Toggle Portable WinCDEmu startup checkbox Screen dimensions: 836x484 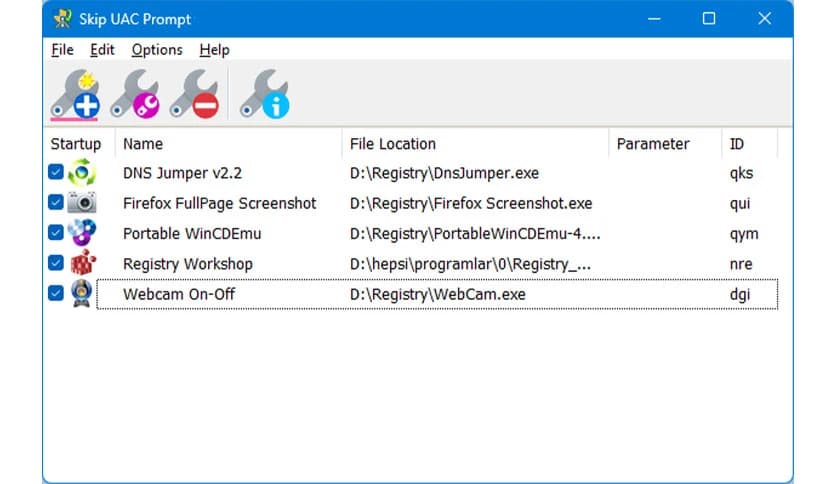click(55, 232)
